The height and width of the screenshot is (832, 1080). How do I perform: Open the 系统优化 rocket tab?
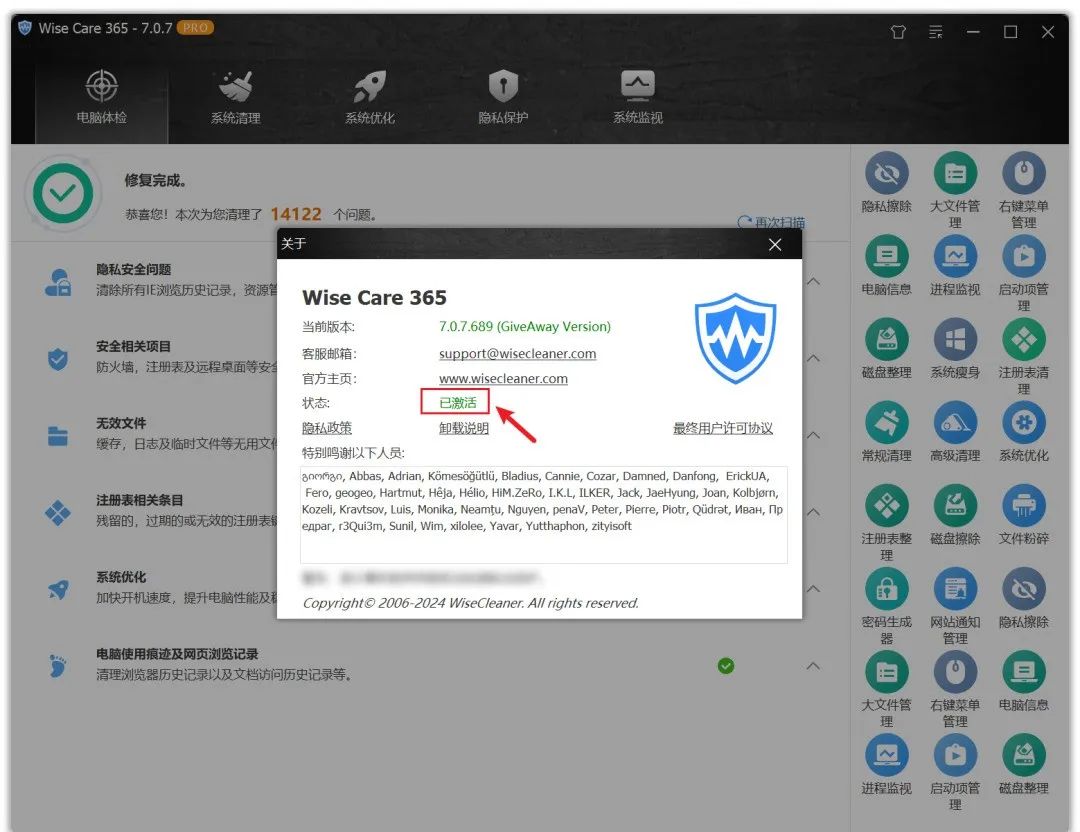(x=370, y=97)
